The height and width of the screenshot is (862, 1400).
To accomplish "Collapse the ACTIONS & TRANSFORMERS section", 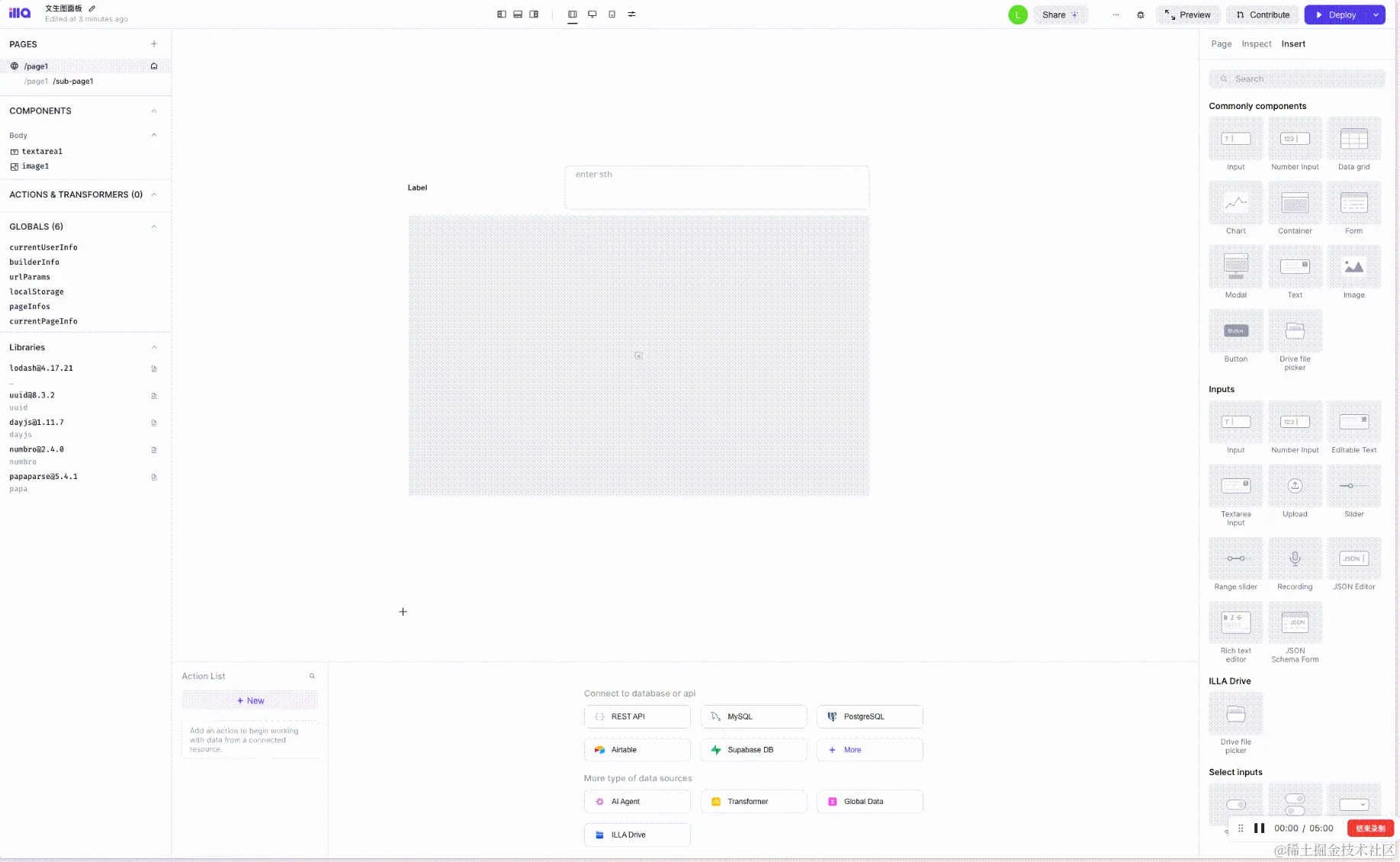I will 153,195.
